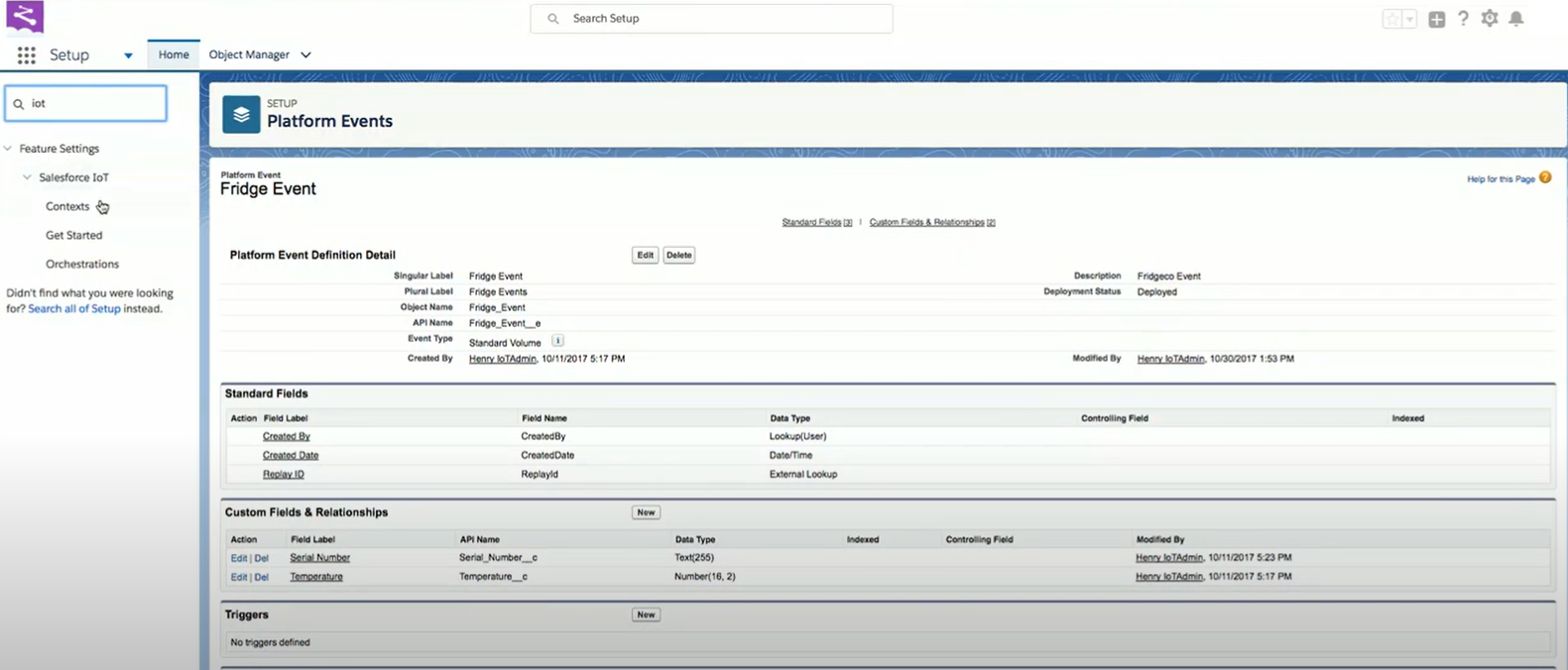Open the Temperature field label
The width and height of the screenshot is (1568, 670).
coord(316,577)
